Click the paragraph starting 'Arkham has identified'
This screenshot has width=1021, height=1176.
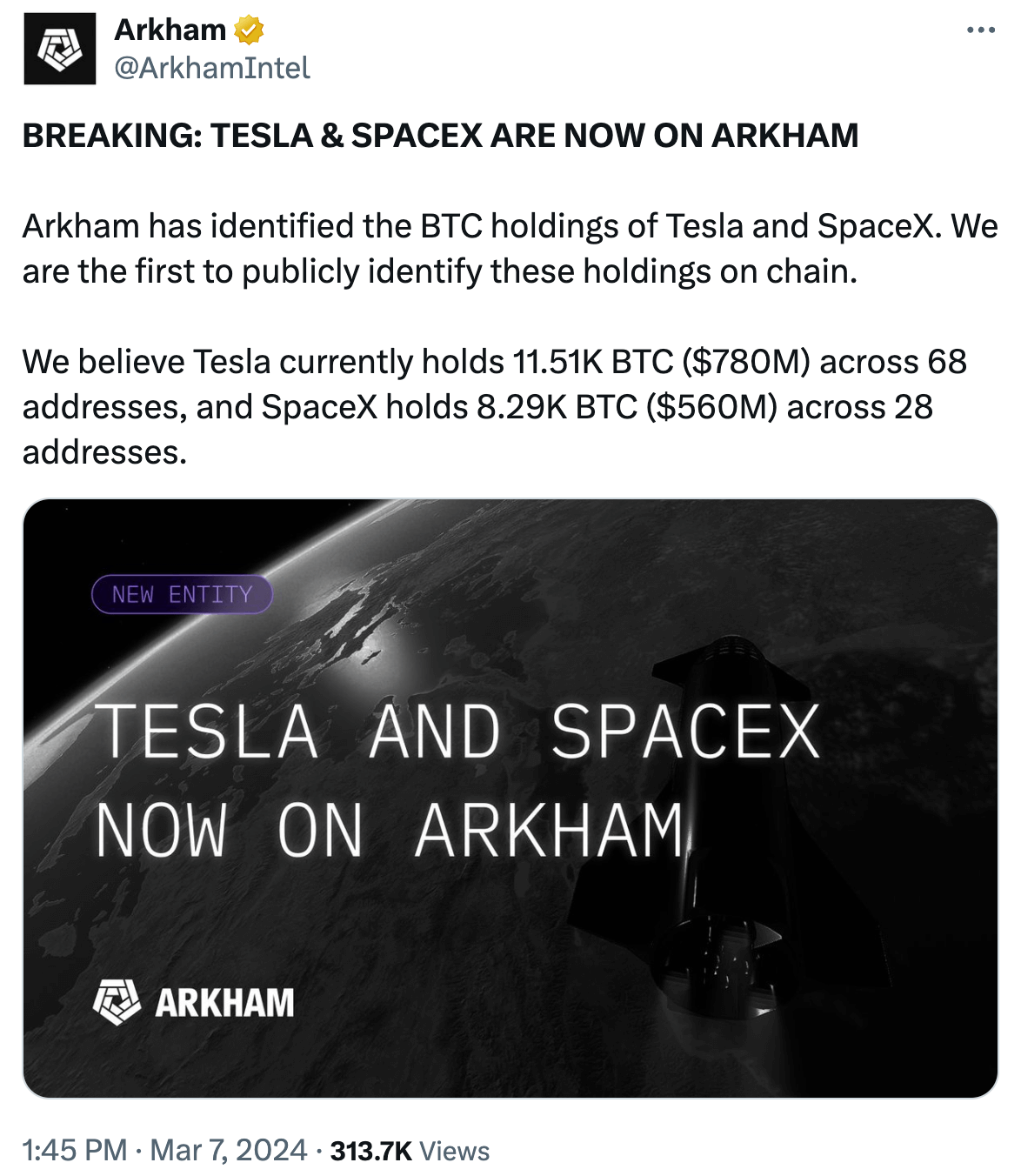510,249
